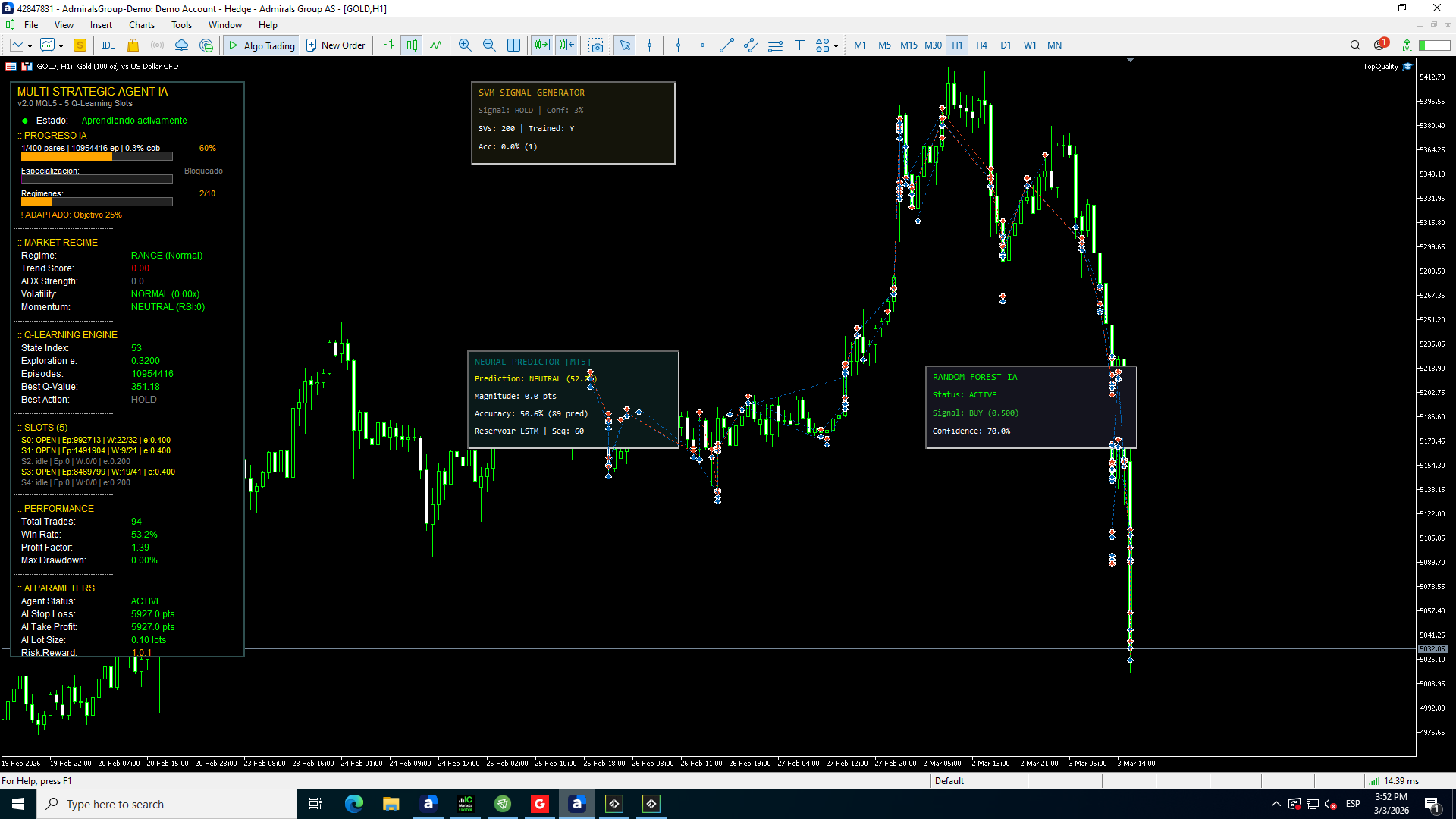This screenshot has height=819, width=1456.
Task: Open the Charts menu
Action: coord(142,25)
